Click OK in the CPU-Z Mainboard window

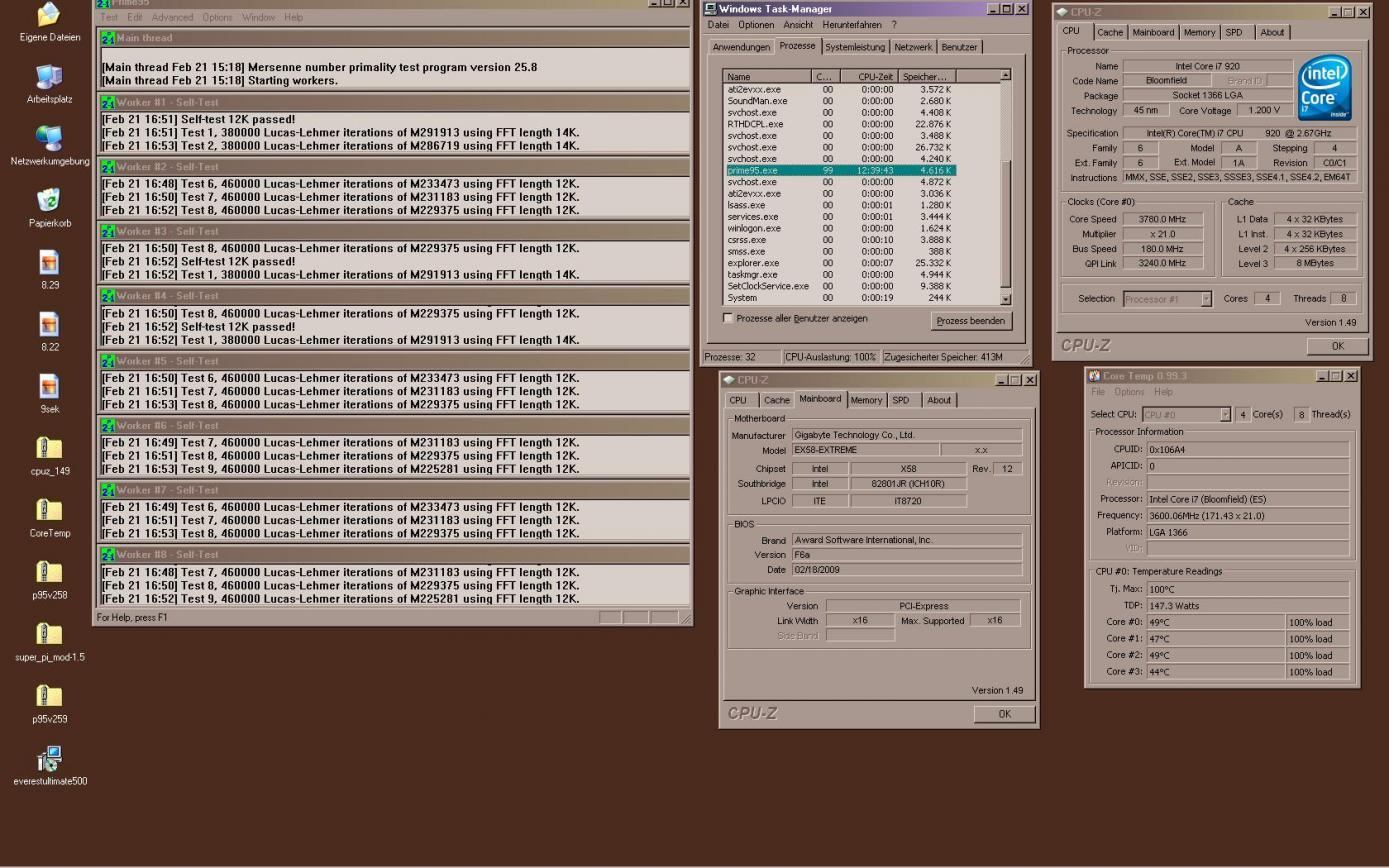[1004, 714]
